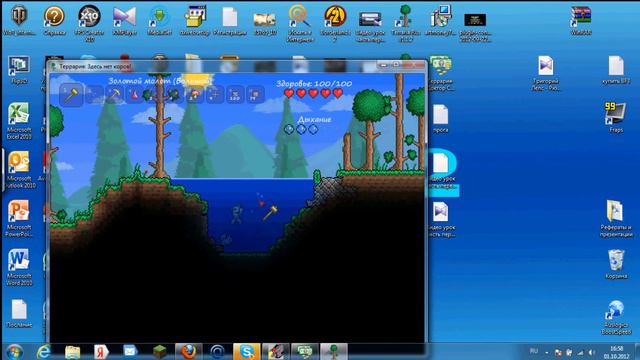
Task: Launch Fraps from the desktop
Action: click(x=616, y=117)
